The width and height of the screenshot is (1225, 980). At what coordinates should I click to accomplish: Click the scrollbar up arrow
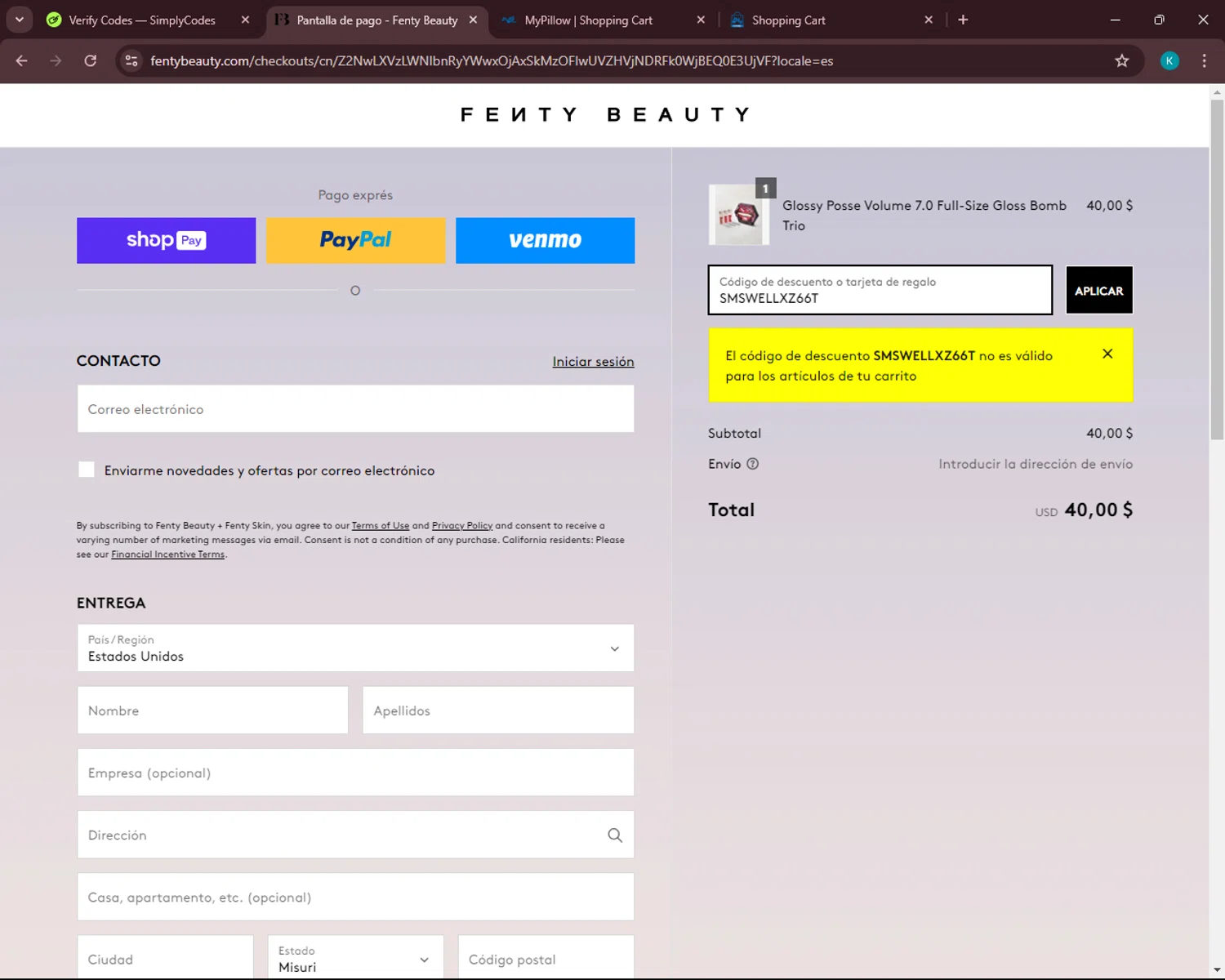pyautogui.click(x=1217, y=91)
